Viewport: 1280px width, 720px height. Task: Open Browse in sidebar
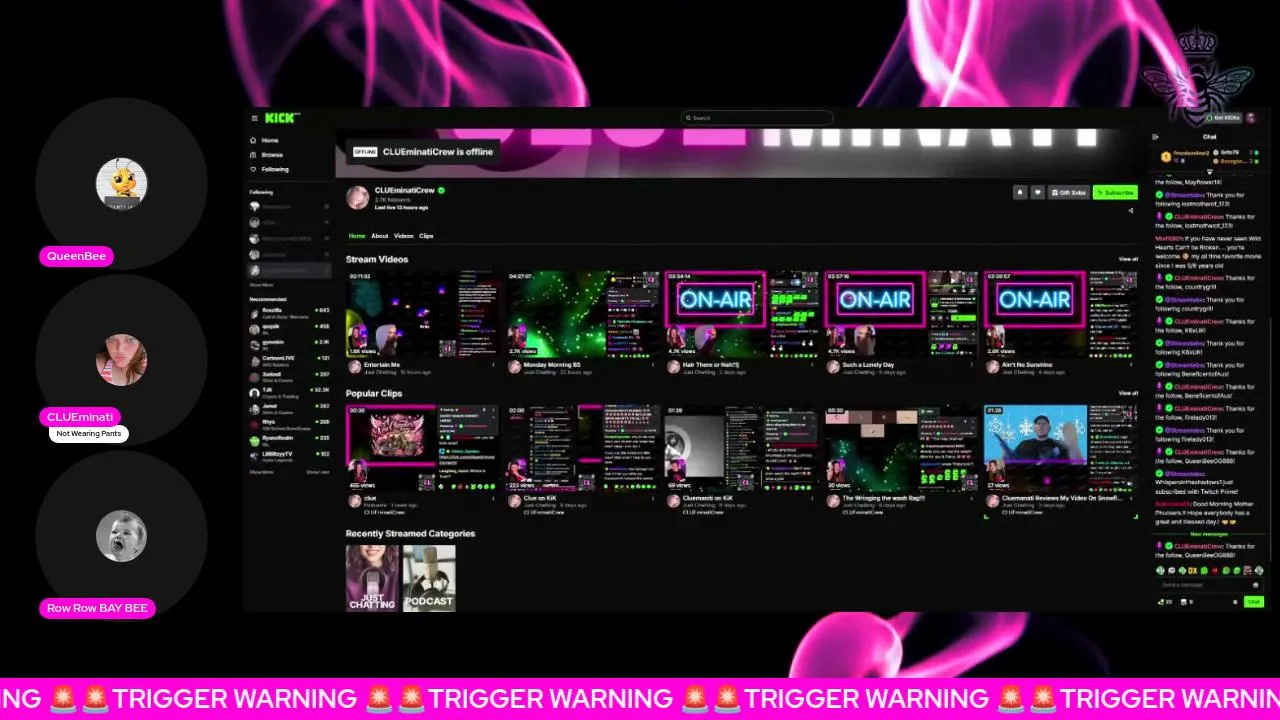coord(266,155)
